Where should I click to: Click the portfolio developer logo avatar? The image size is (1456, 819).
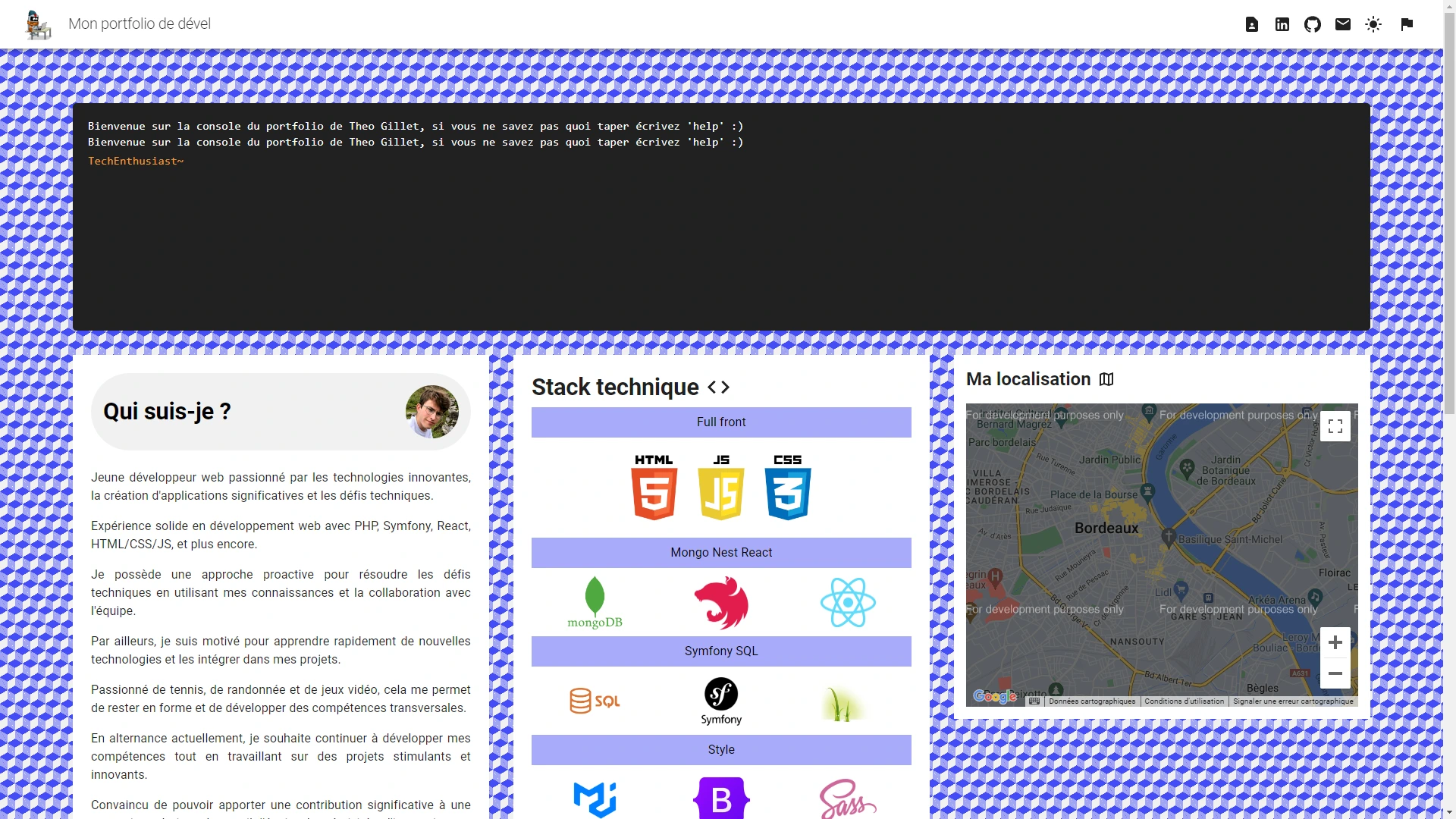38,24
